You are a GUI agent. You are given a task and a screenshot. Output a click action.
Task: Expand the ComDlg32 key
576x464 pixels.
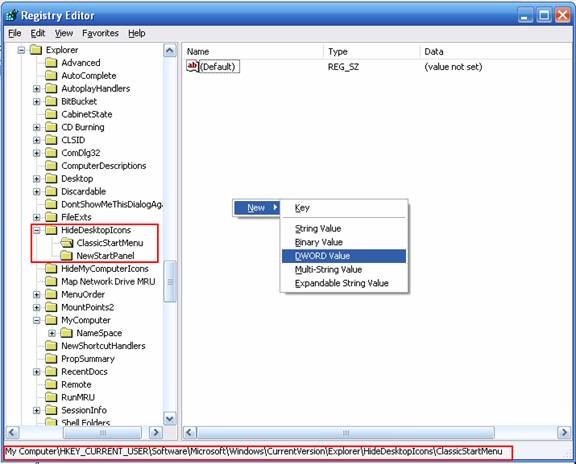coord(37,153)
